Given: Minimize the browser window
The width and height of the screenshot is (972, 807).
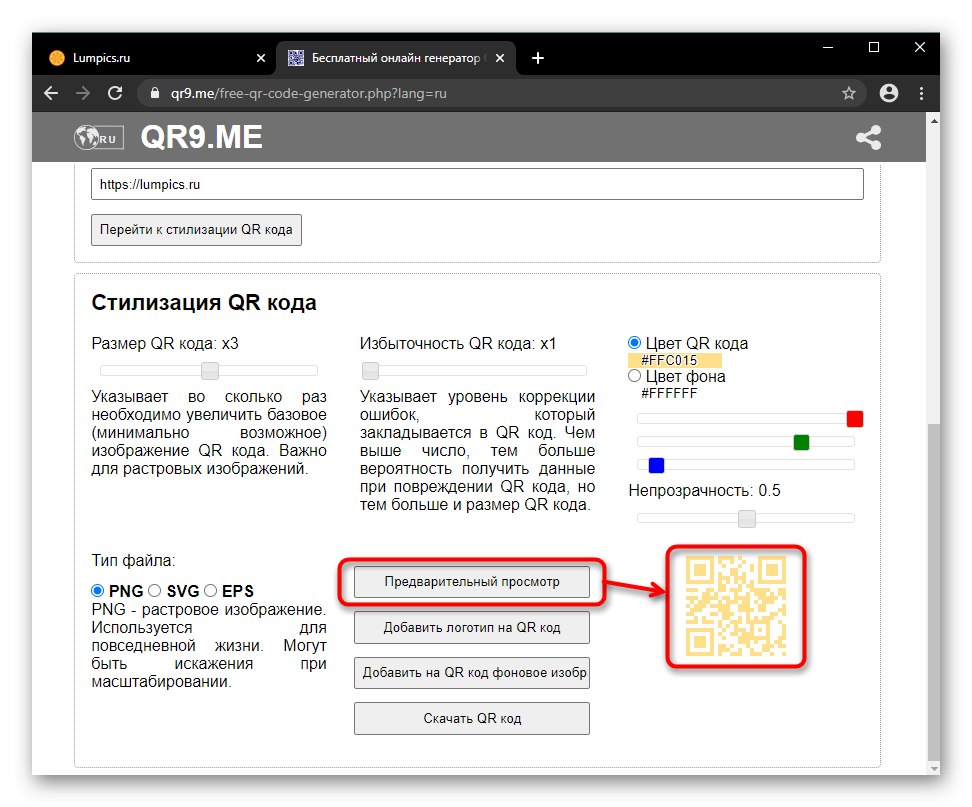Looking at the screenshot, I should coord(828,47).
